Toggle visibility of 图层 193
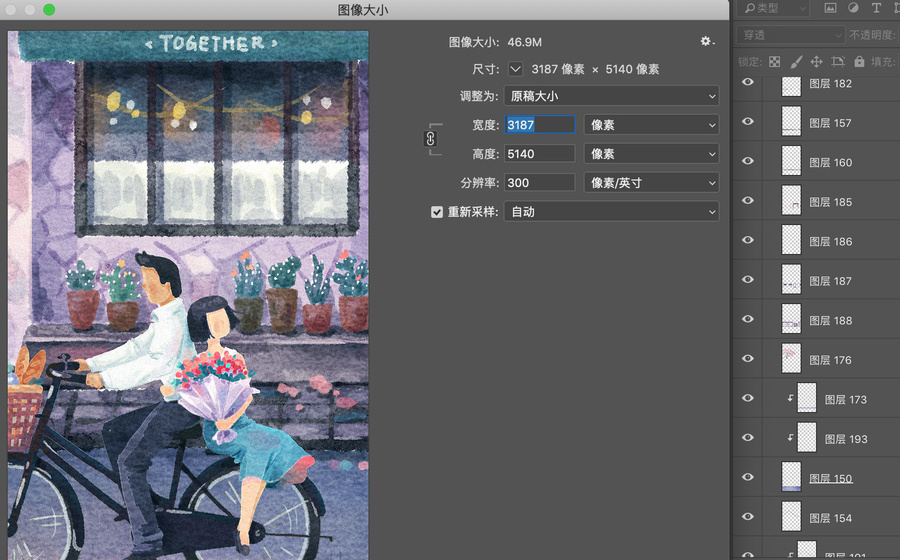The width and height of the screenshot is (900, 560). click(x=747, y=438)
